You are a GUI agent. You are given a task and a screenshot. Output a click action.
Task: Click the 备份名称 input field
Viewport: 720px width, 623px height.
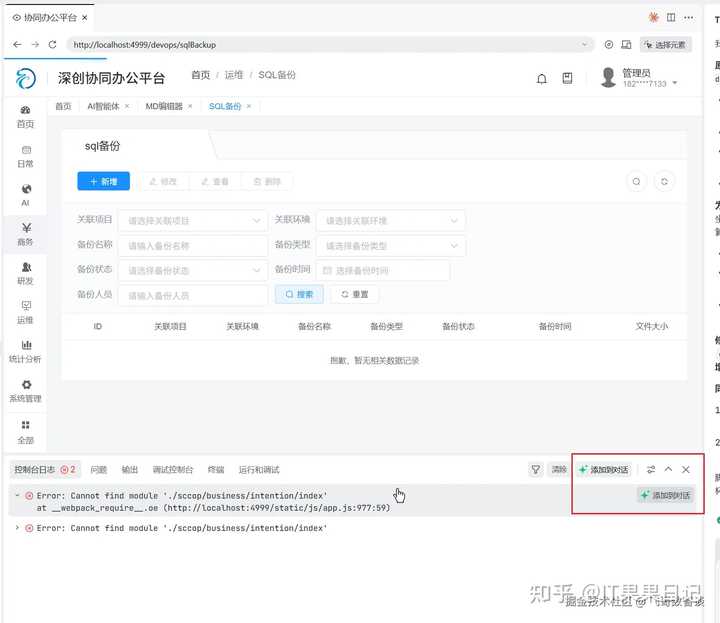(193, 246)
